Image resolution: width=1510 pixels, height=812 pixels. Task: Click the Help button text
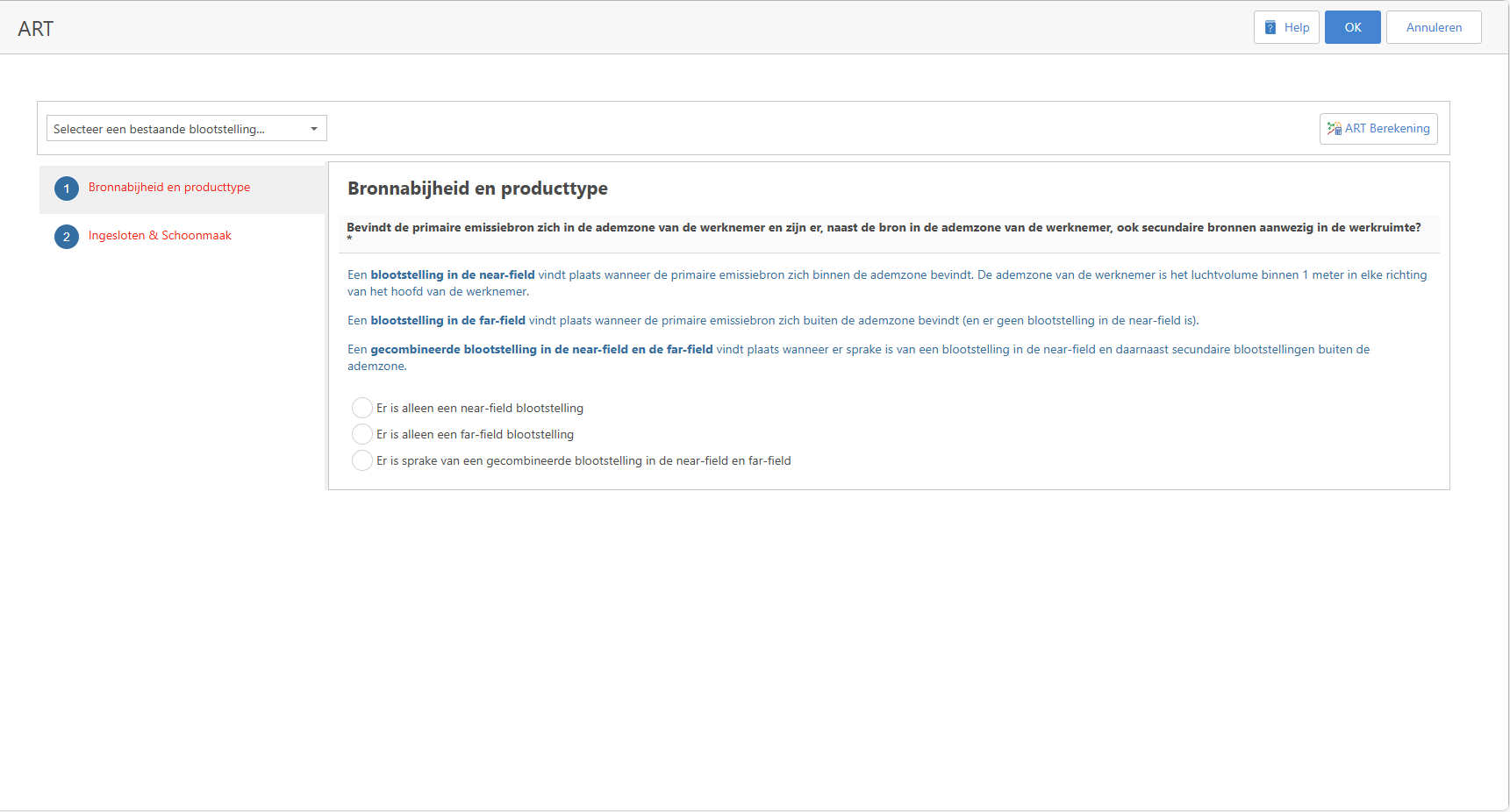(x=1296, y=28)
